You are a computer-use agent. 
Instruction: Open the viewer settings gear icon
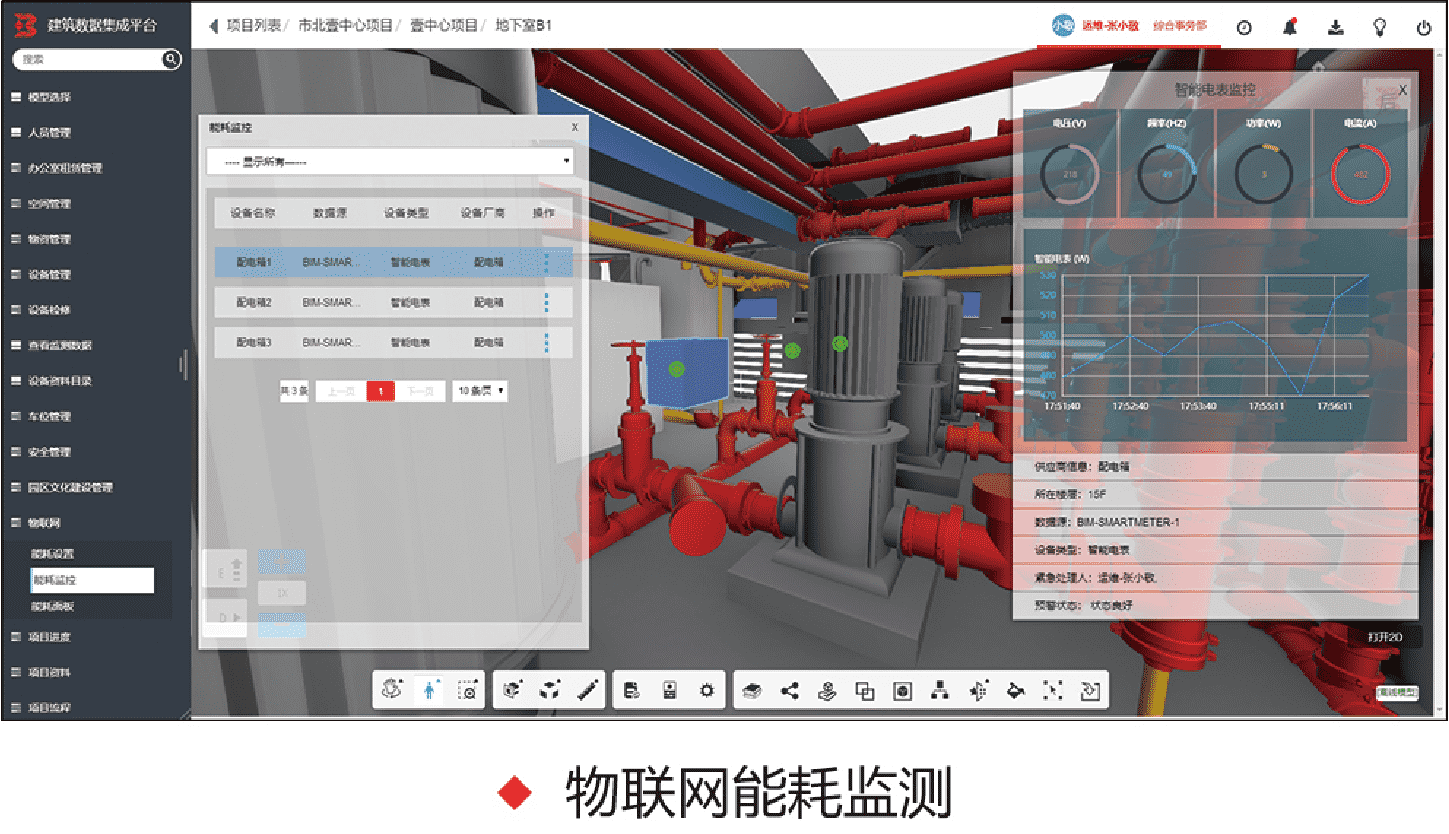707,690
